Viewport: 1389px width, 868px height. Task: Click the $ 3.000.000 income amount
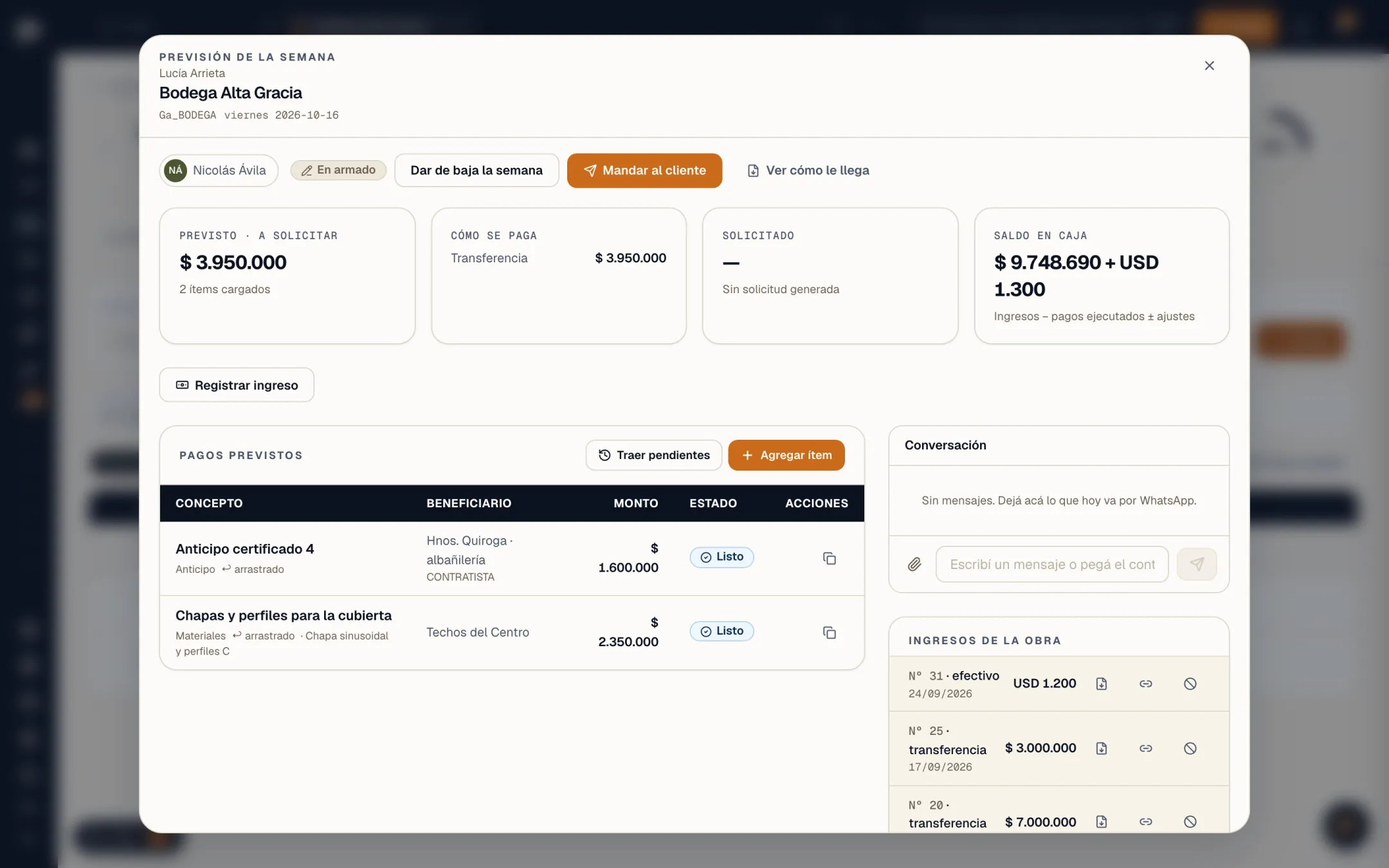(x=1040, y=748)
